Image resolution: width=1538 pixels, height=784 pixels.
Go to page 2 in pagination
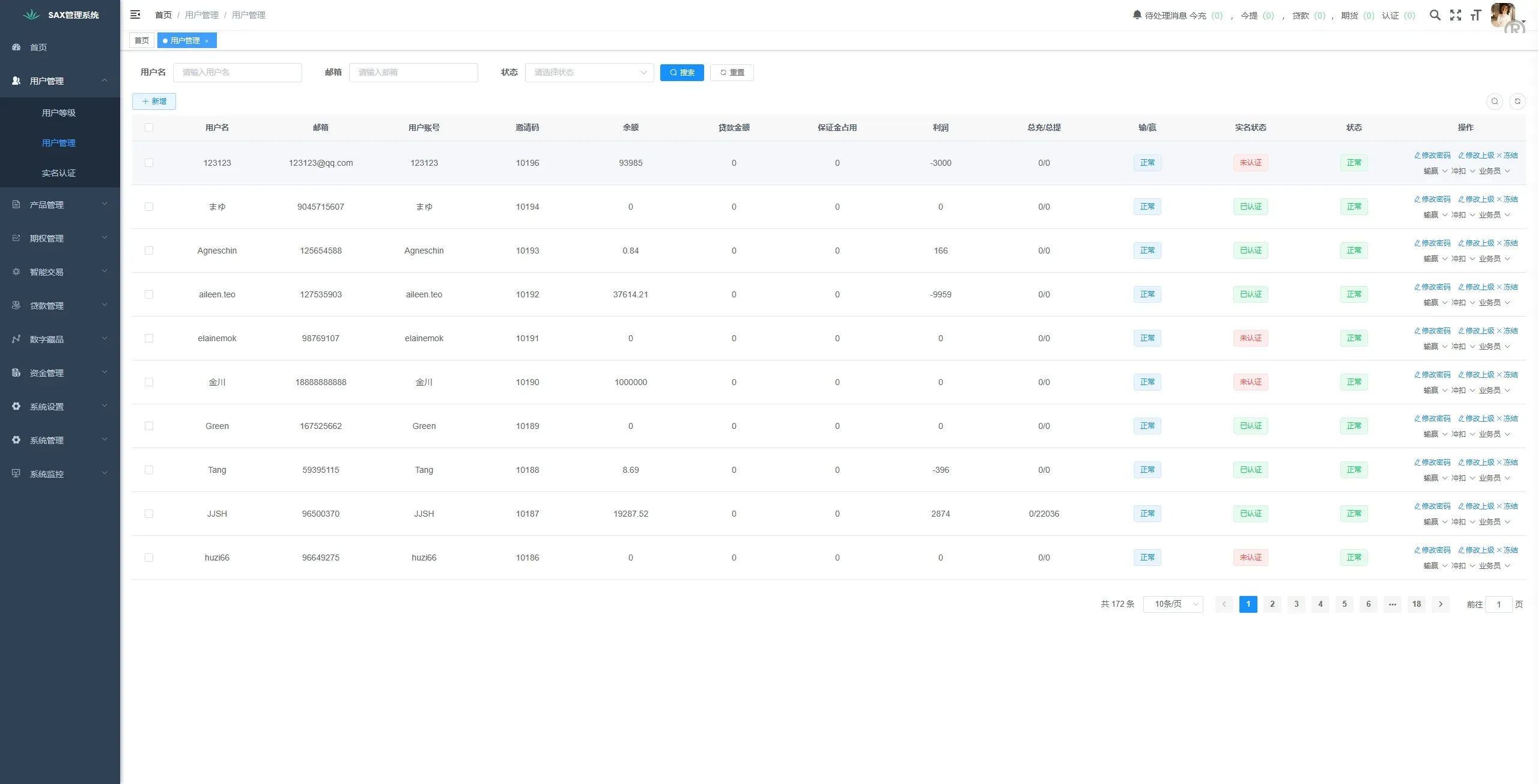point(1272,604)
